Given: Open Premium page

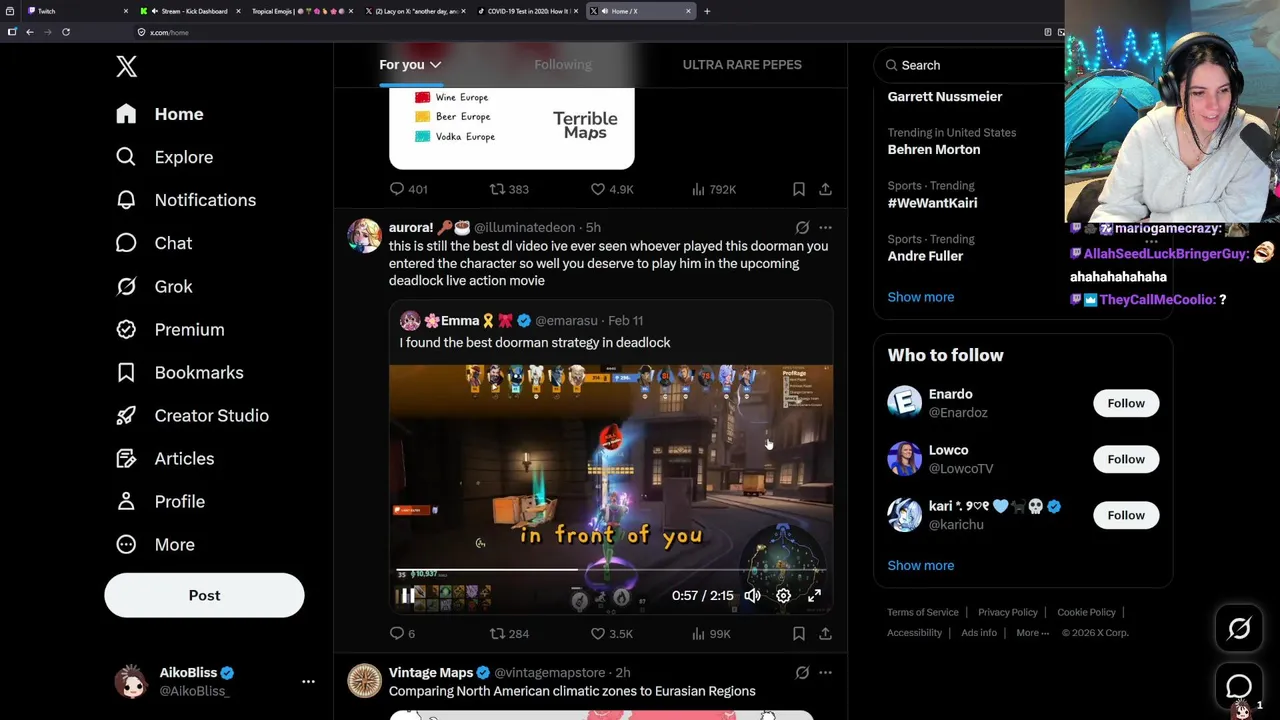Looking at the screenshot, I should [170, 329].
